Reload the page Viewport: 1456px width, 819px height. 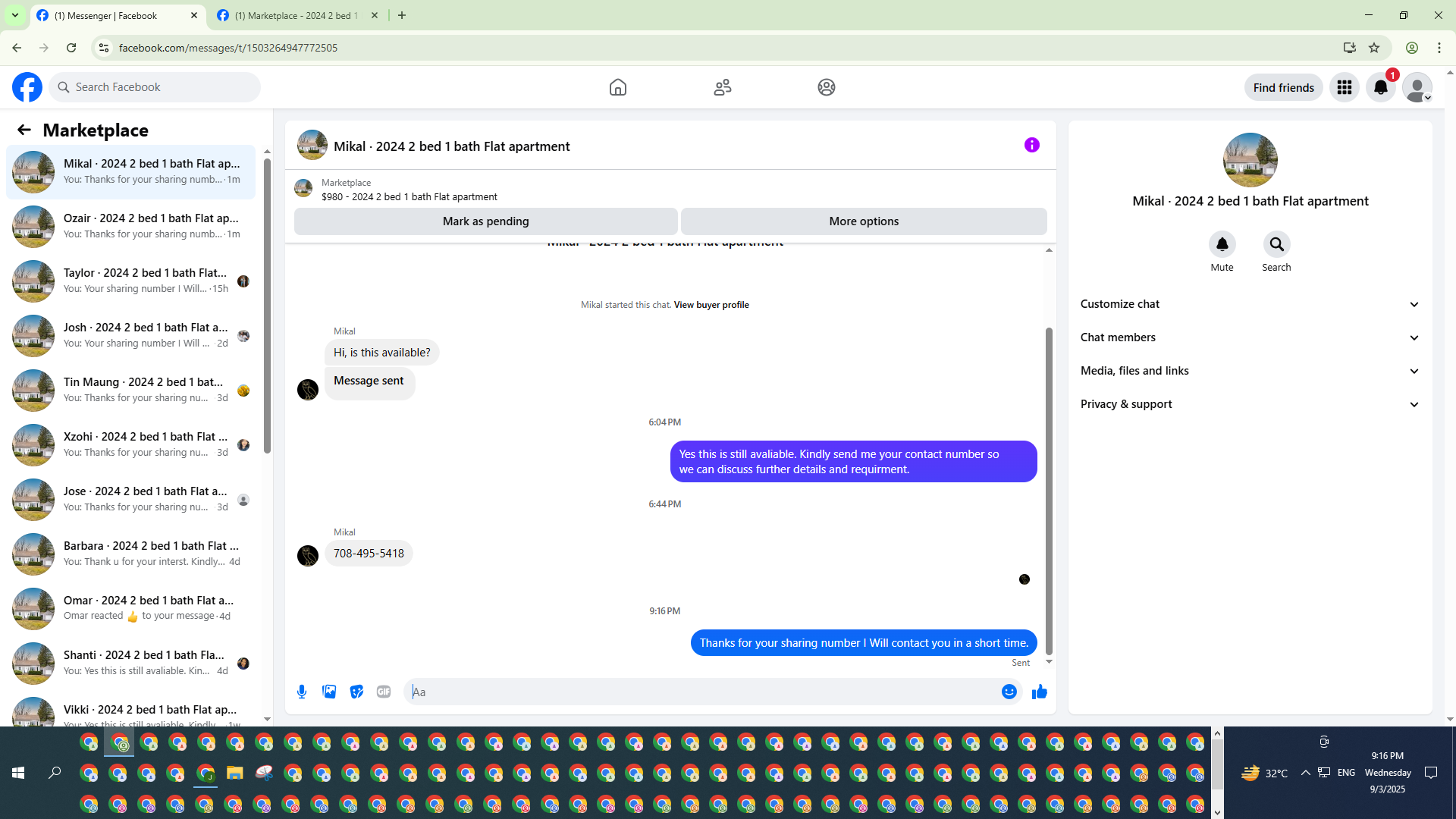(x=71, y=48)
